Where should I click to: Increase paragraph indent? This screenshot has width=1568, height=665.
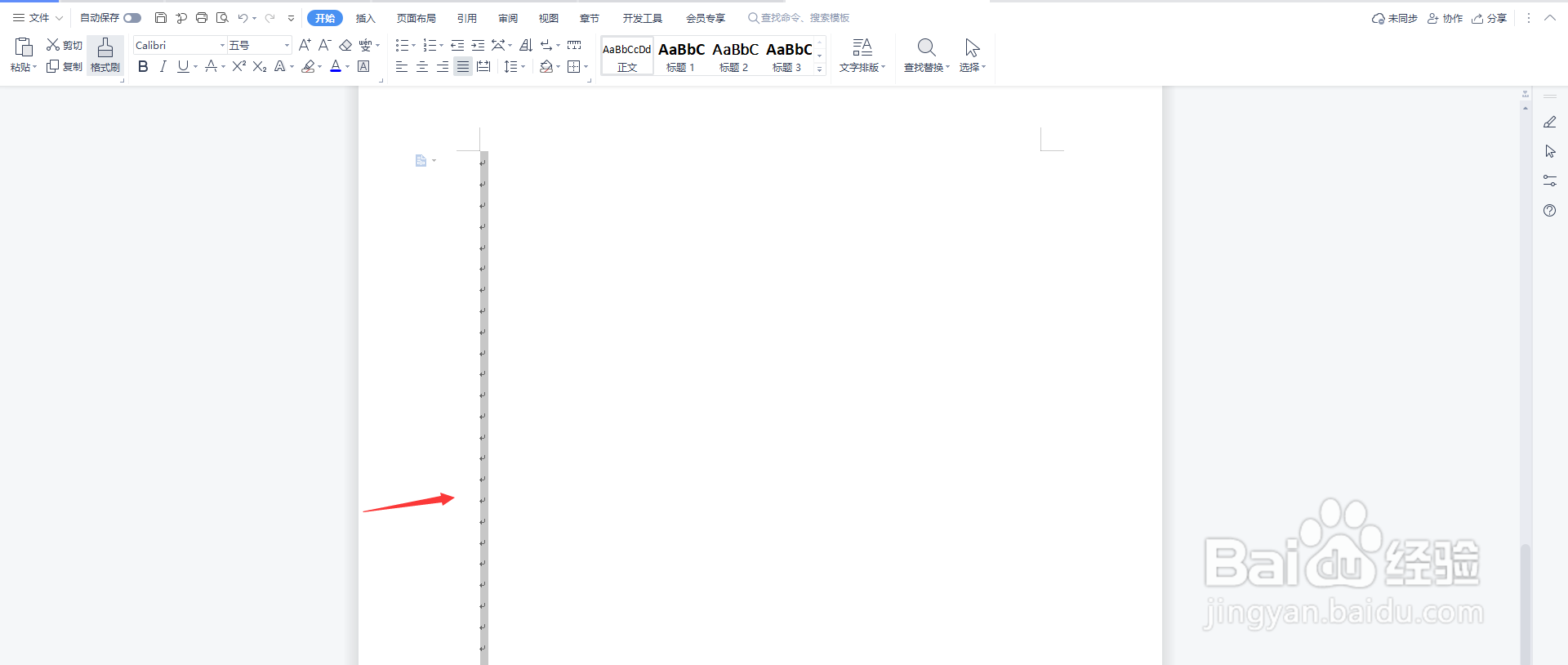click(x=478, y=45)
